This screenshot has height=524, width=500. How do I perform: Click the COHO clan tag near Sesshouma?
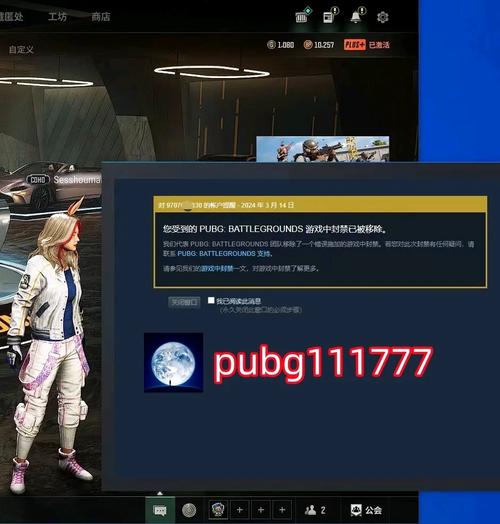coord(38,180)
